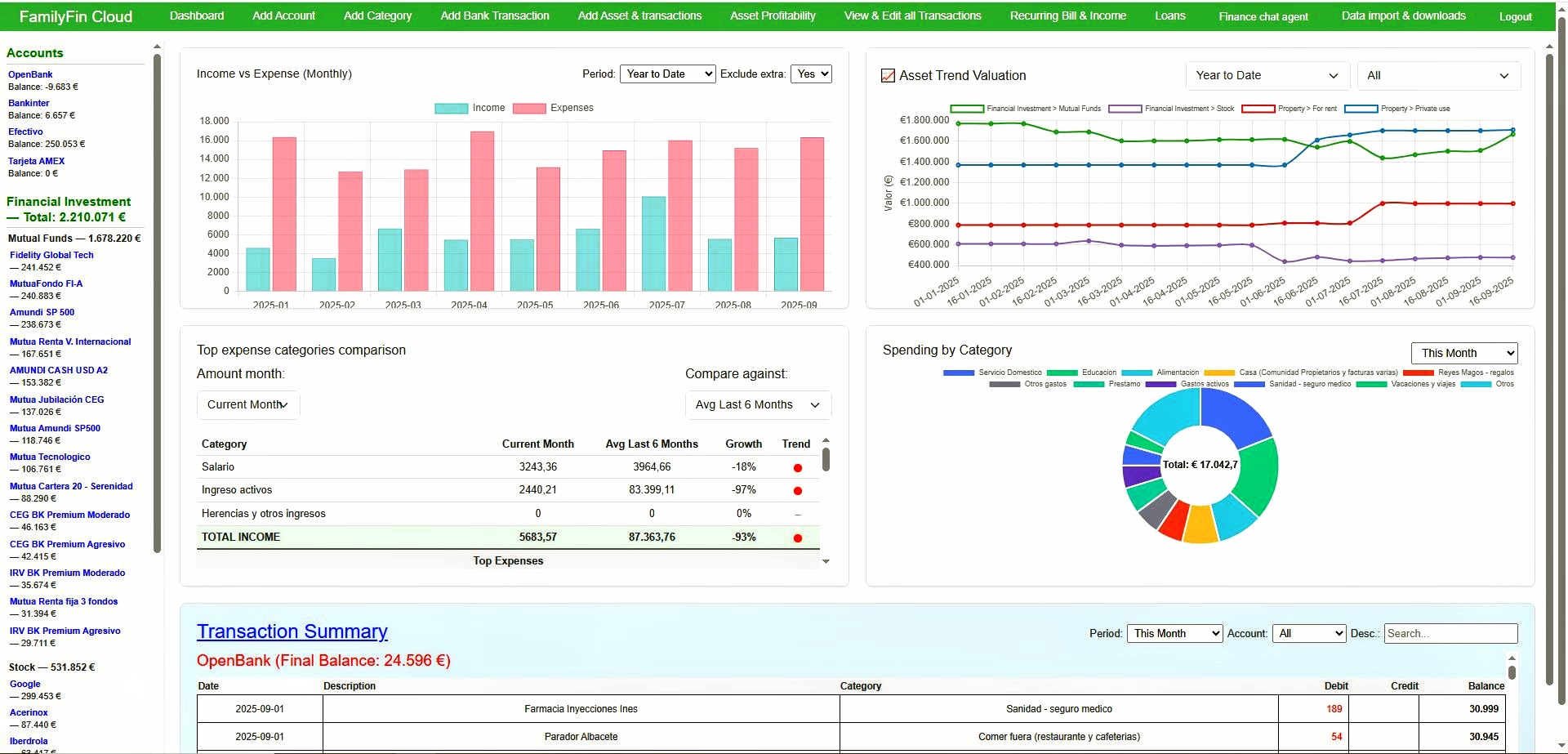Navigate to 'Recurring Bill & Income'
Viewport: 1568px width, 754px height.
[x=1067, y=16]
